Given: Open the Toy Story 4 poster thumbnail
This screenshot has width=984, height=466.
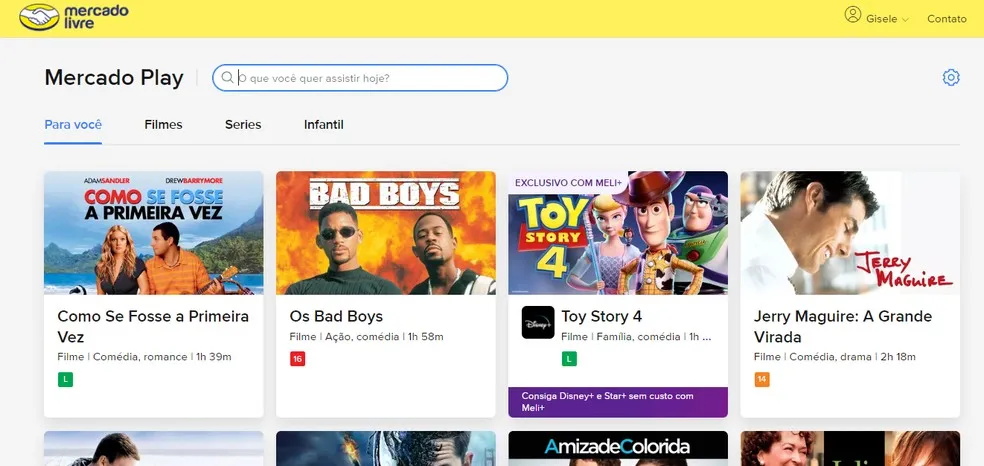Looking at the screenshot, I should click(618, 233).
